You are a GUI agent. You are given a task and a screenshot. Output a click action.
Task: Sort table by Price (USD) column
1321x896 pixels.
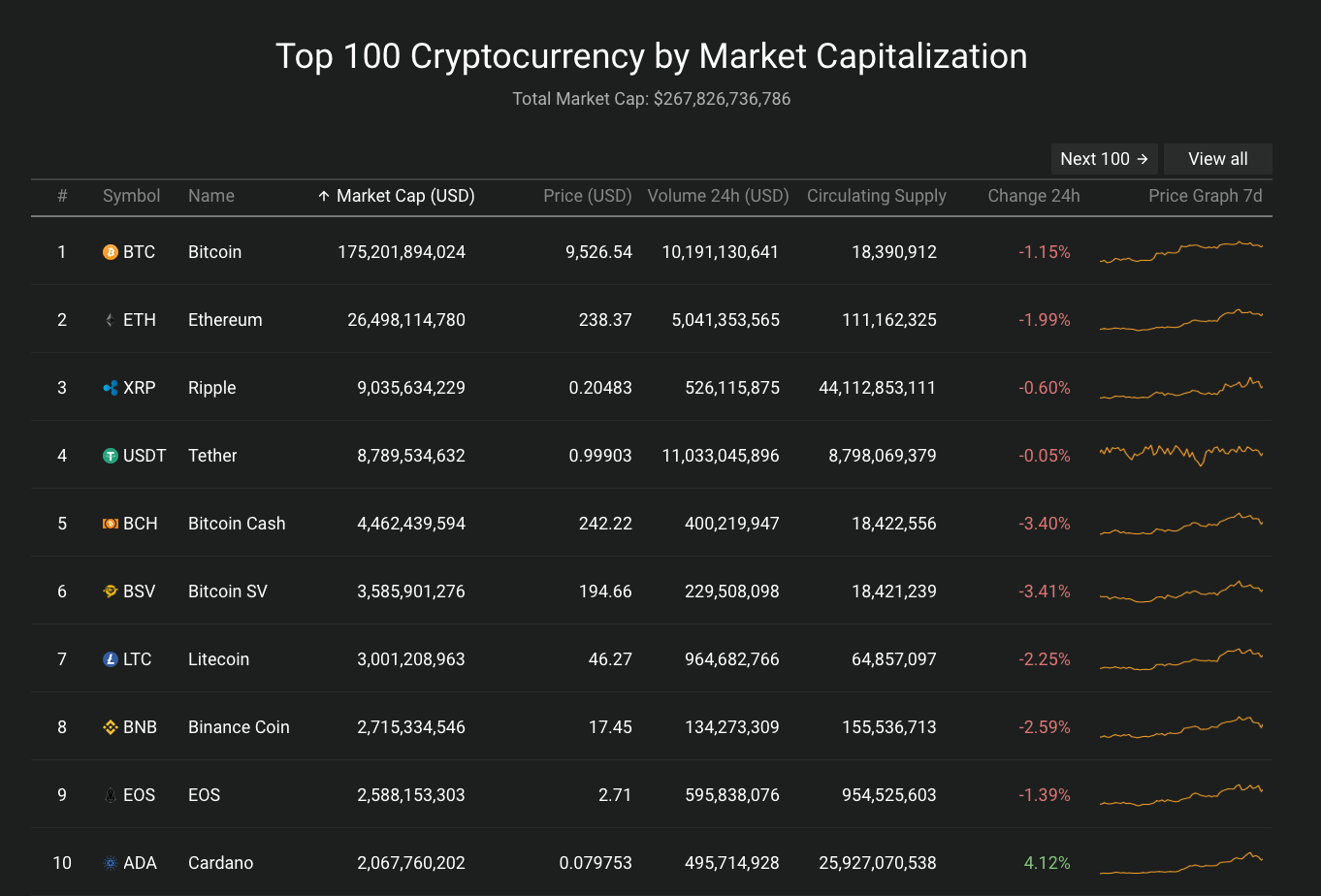pos(588,196)
